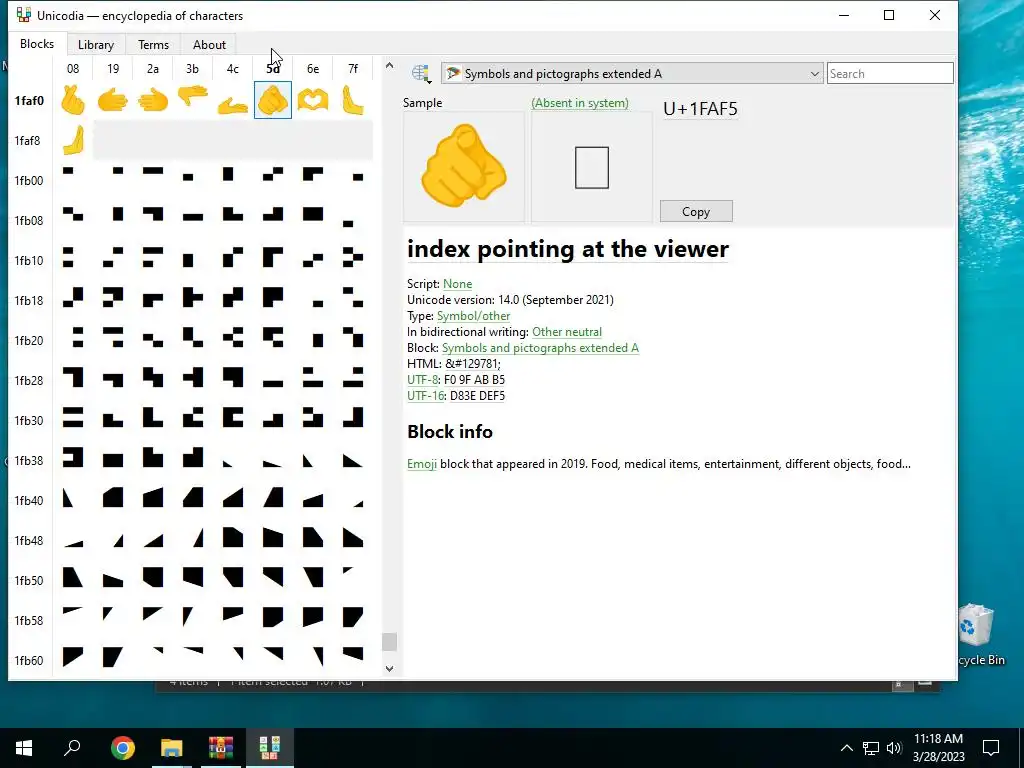The width and height of the screenshot is (1024, 768).
Task: Click the D83E DEF5 value
Action: [477, 395]
